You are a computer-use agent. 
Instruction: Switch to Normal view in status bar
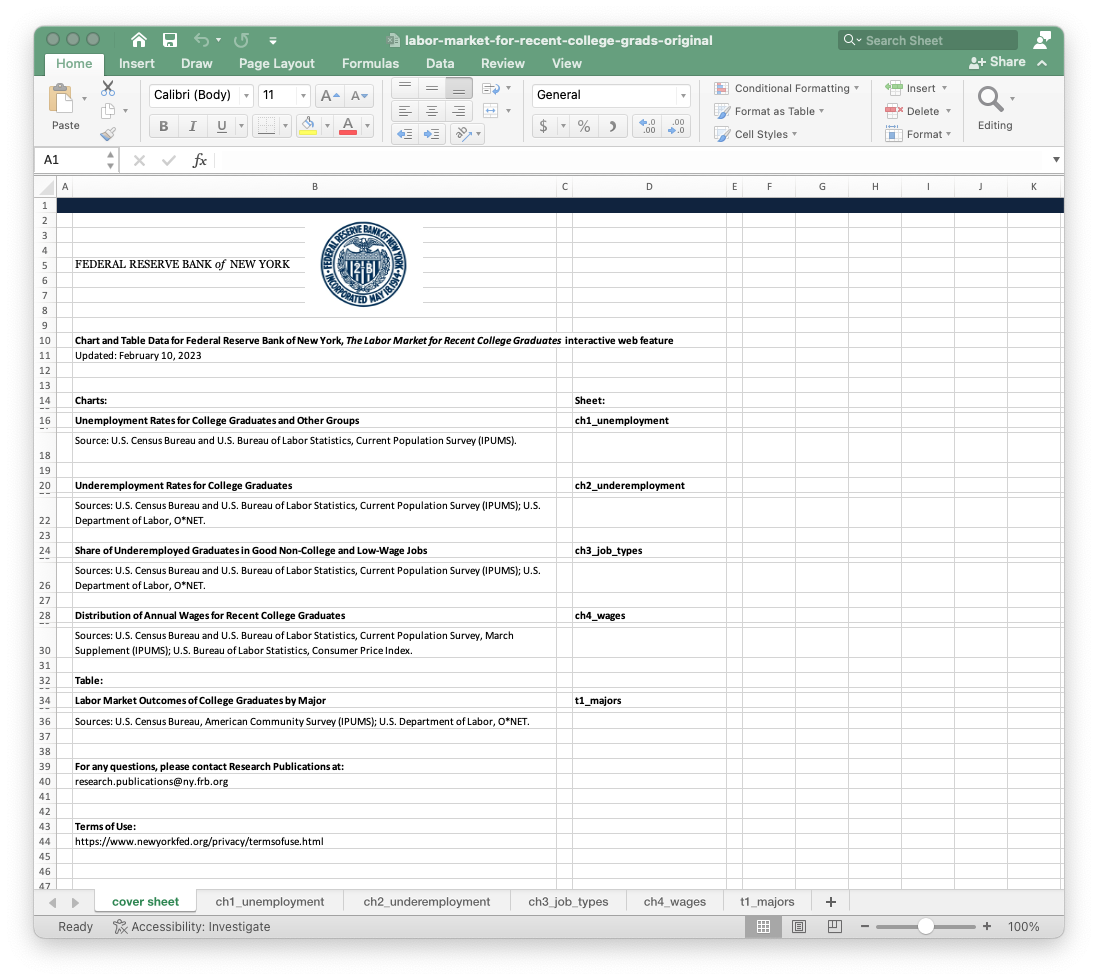pos(763,927)
